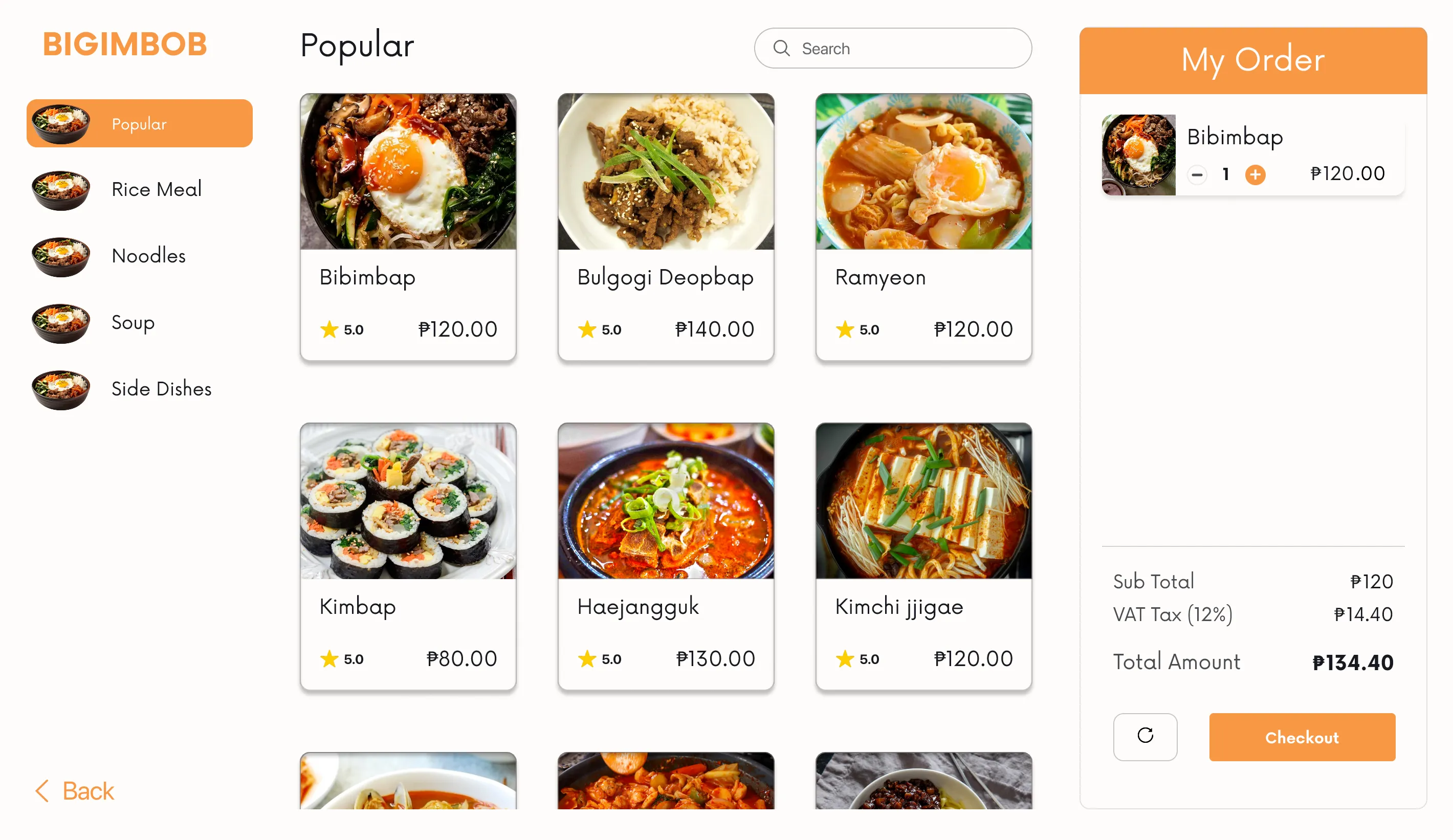The height and width of the screenshot is (840, 1453).
Task: Select the Popular category tab
Action: coord(140,123)
